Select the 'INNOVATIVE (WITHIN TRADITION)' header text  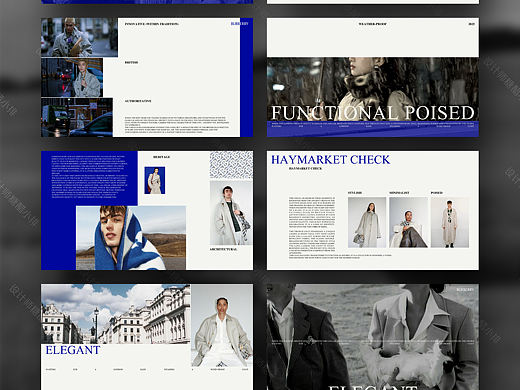152,24
